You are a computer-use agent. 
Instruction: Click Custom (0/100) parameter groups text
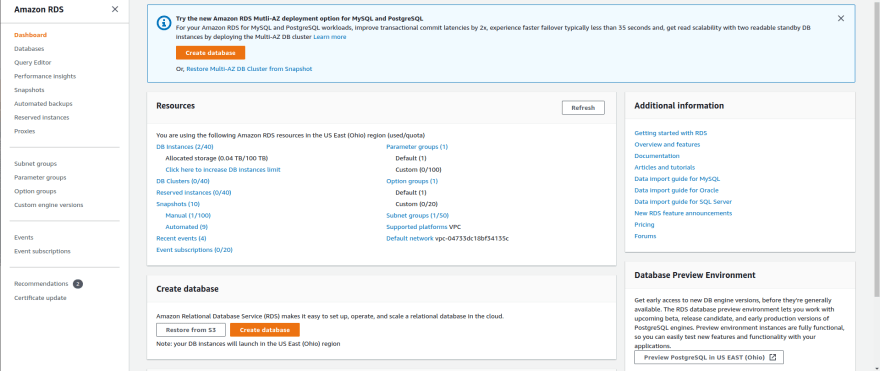[x=418, y=170]
